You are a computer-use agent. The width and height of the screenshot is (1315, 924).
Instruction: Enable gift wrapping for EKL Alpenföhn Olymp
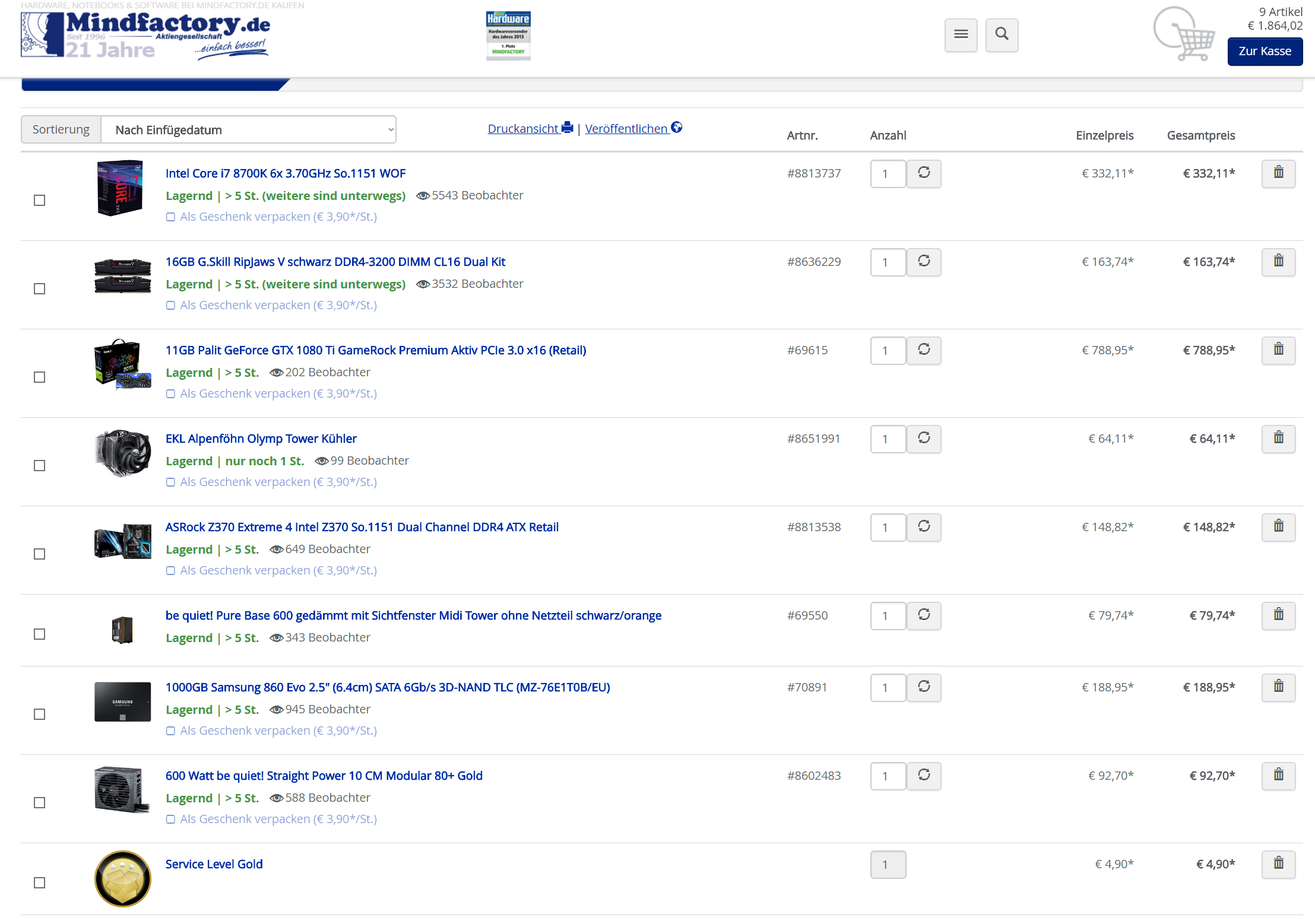pos(170,482)
